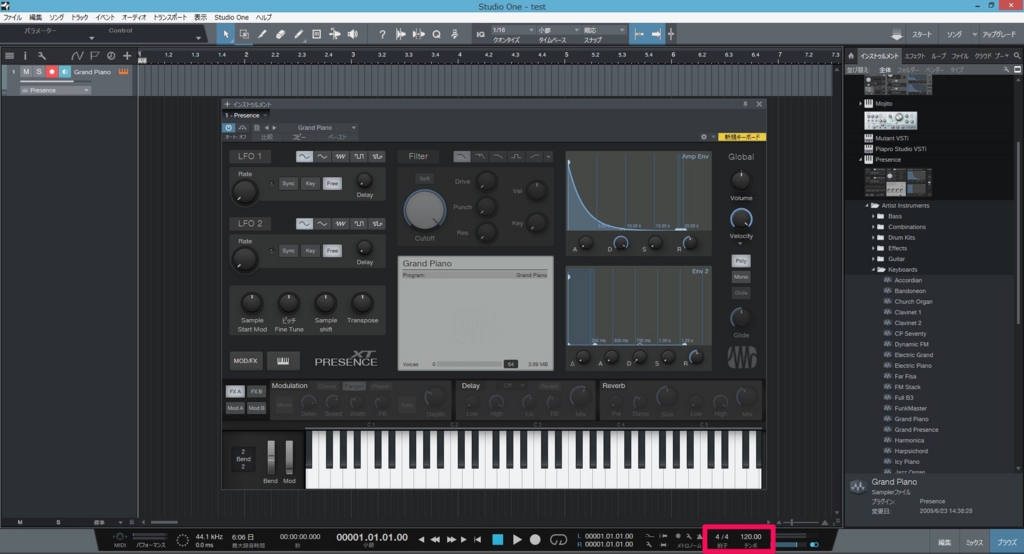
Task: Return to start in transport bar
Action: click(477, 540)
